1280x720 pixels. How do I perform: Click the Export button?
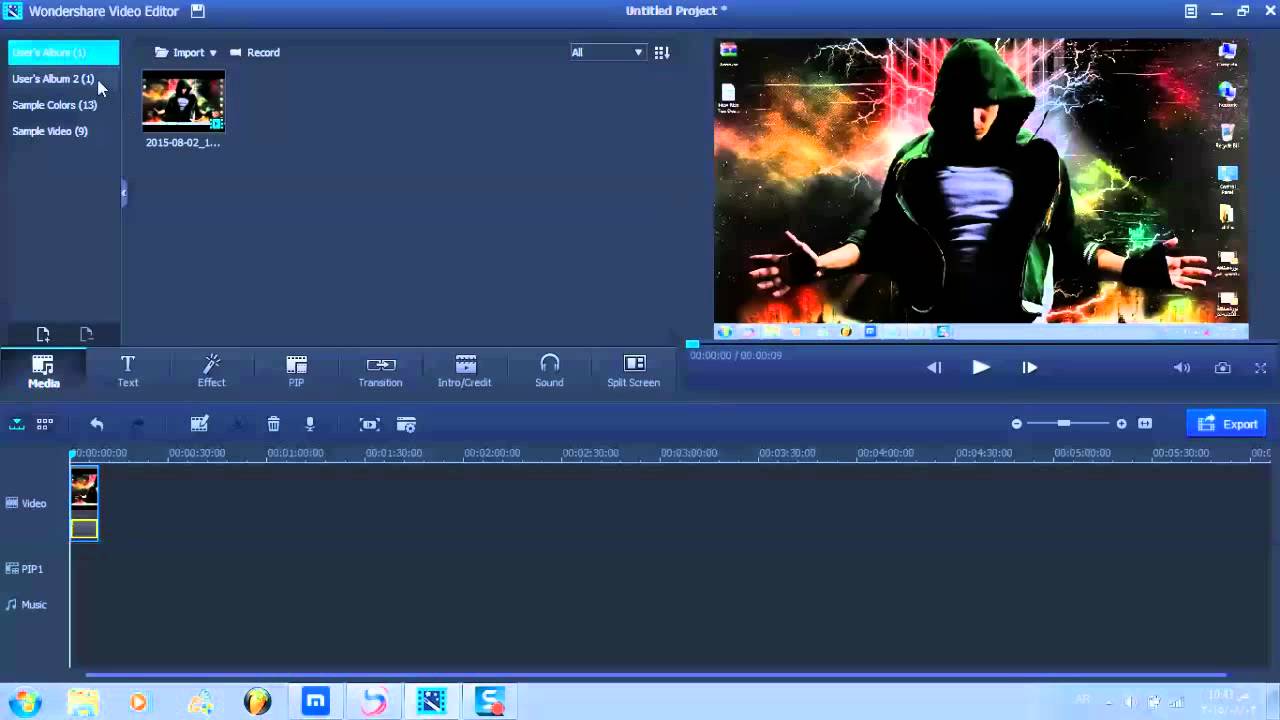coord(1227,424)
